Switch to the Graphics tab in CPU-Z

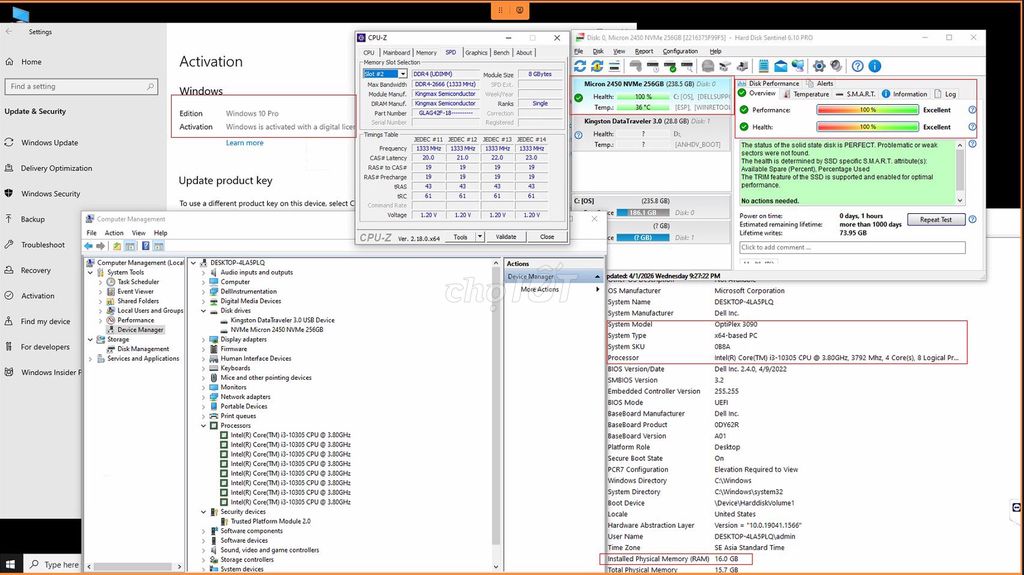[x=476, y=52]
